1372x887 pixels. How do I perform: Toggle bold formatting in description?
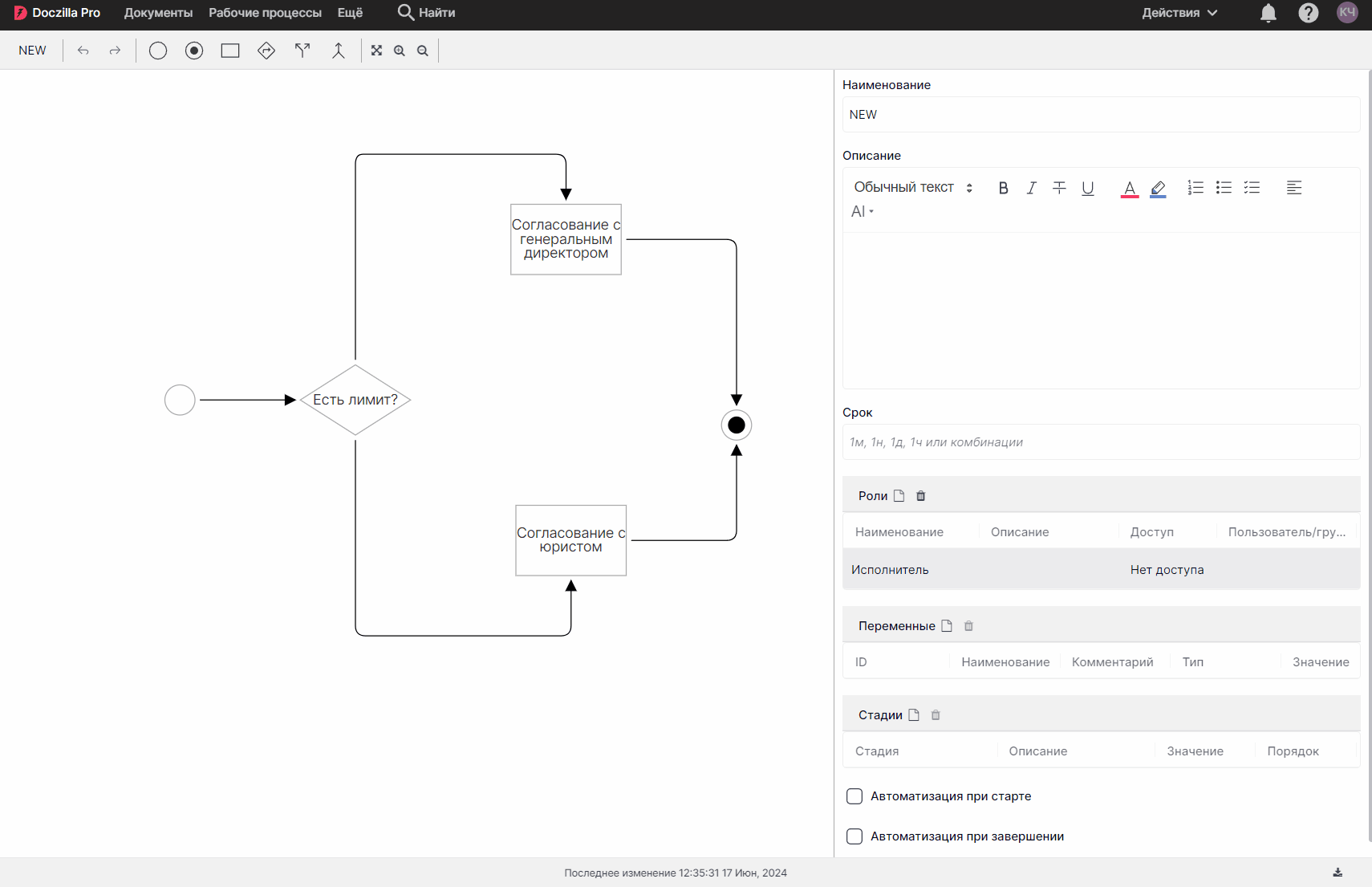point(1003,188)
